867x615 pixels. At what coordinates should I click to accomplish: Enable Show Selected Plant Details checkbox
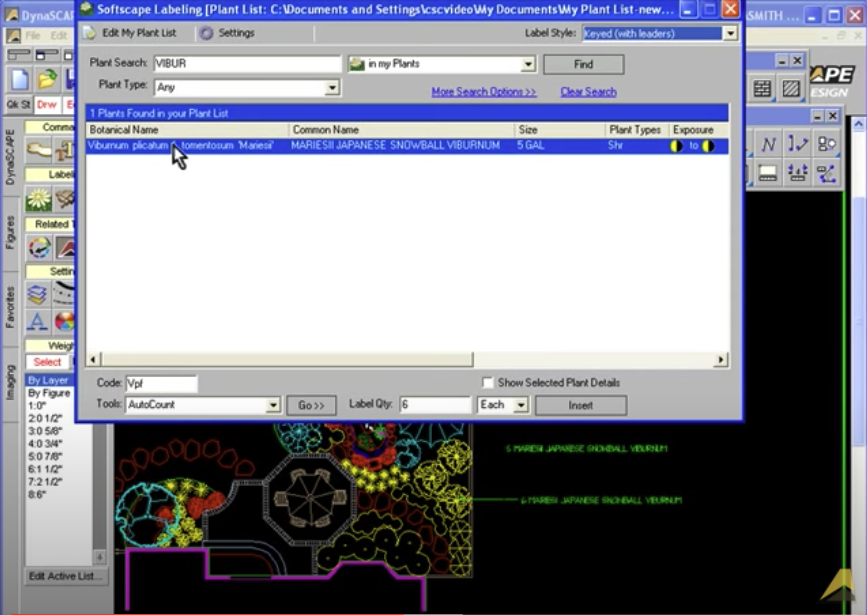tap(487, 383)
